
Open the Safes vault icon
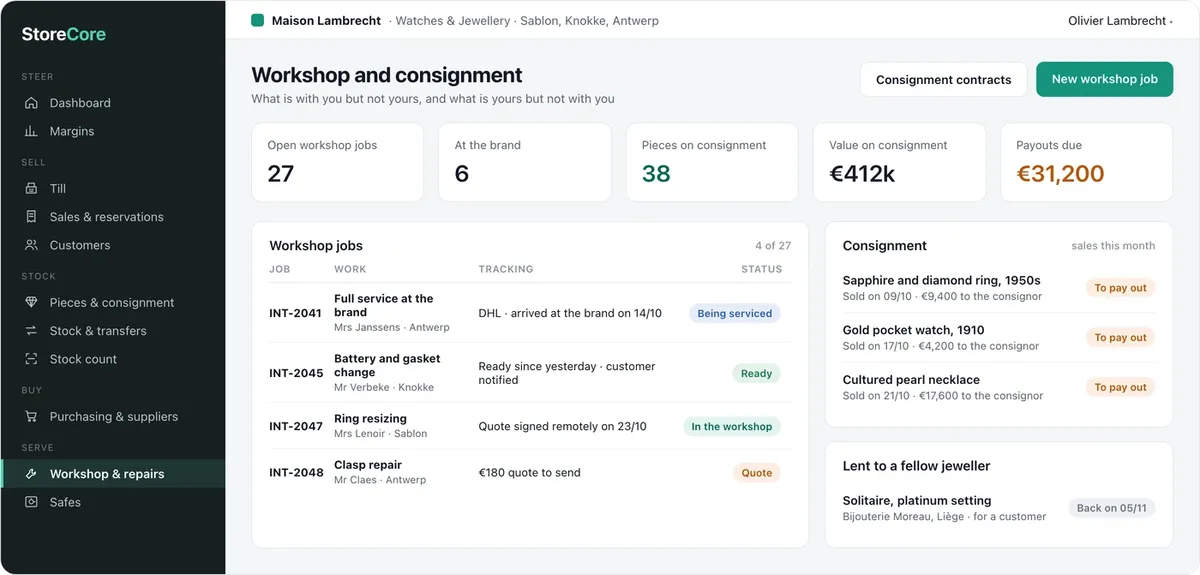coord(31,502)
